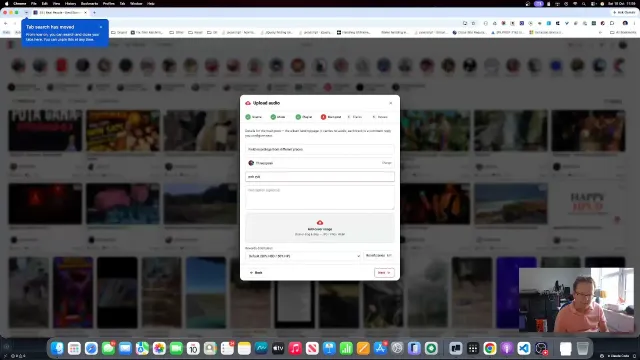Open the Help menu

coord(151,3)
